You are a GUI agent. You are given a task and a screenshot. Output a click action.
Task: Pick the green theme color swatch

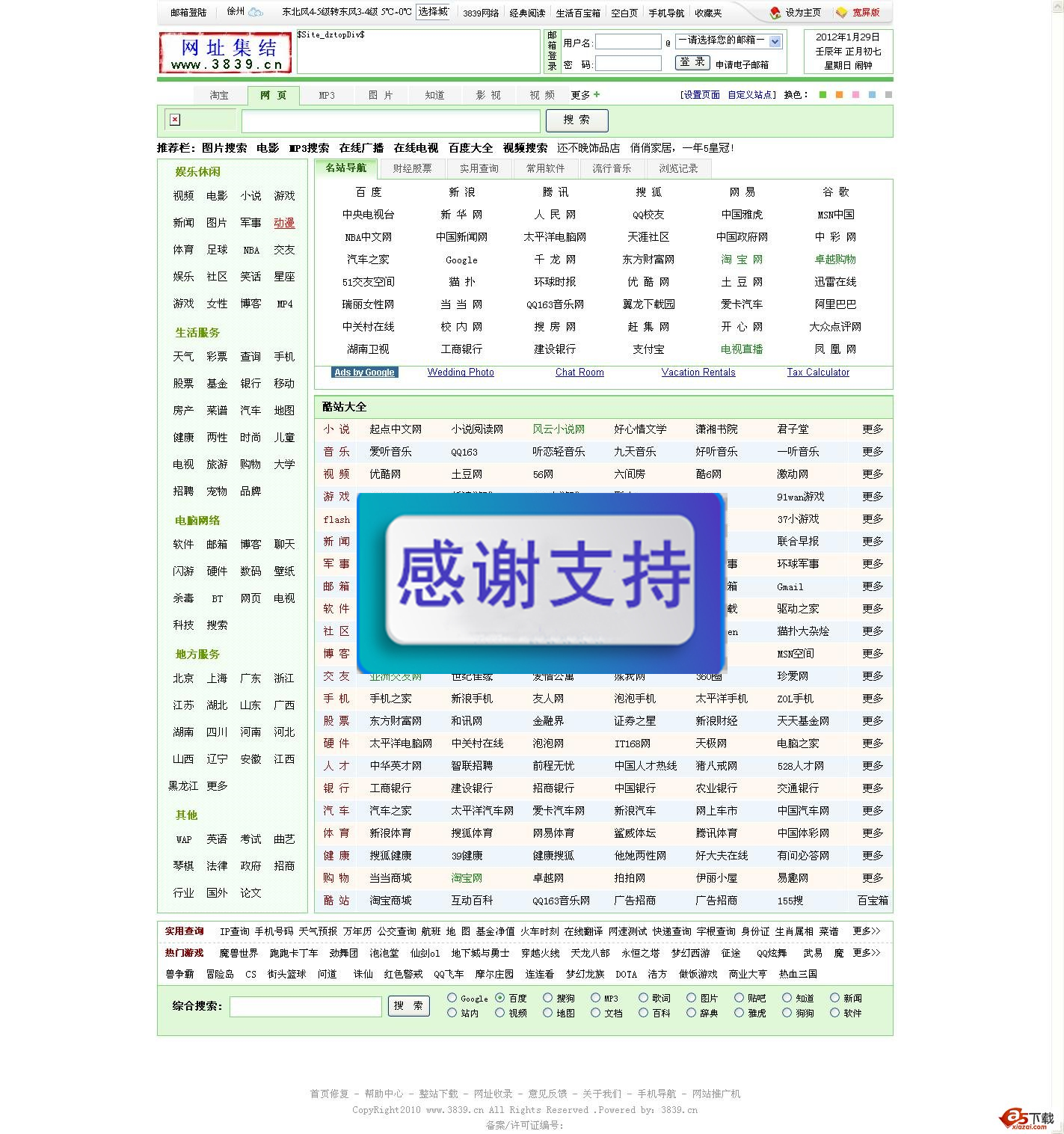point(823,95)
